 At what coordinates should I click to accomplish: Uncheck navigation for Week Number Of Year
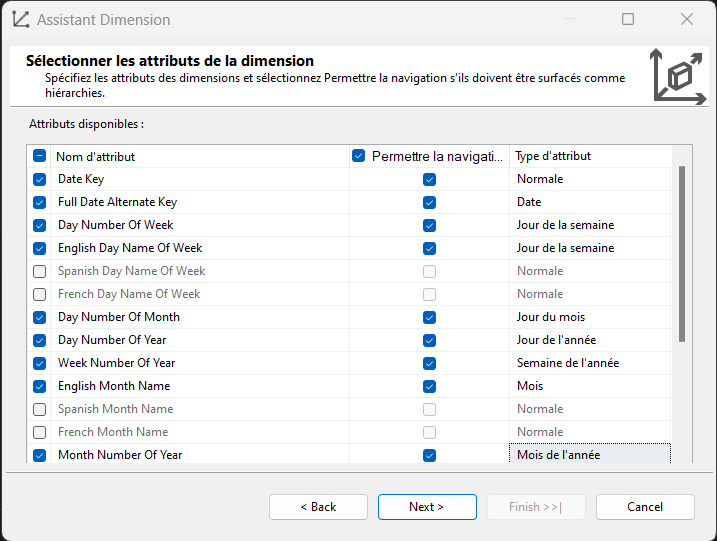tap(429, 364)
